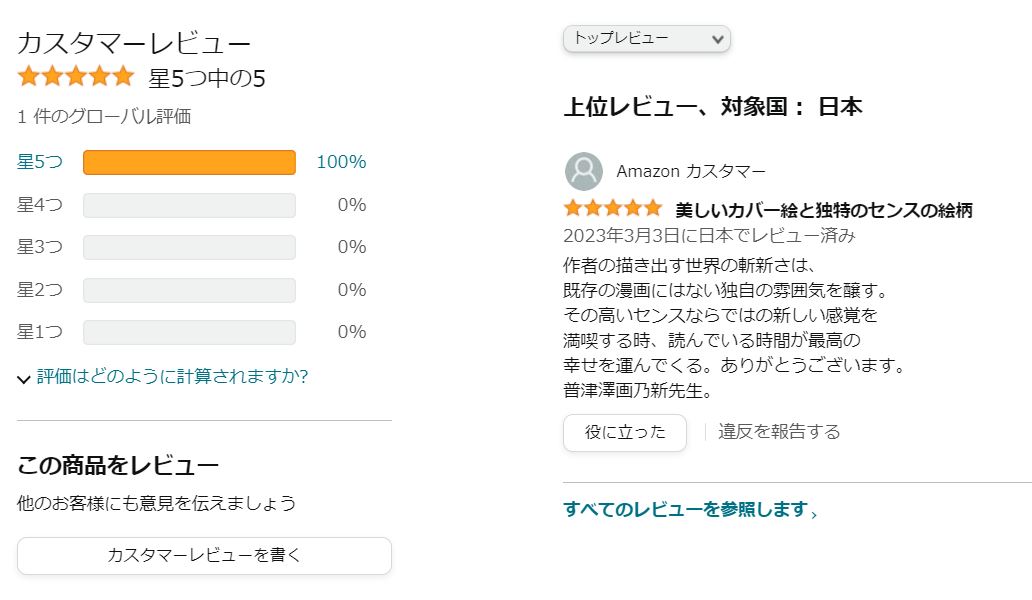Click the empty 星2つ histogram bar
The width and height of the screenshot is (1032, 600).
tap(189, 290)
